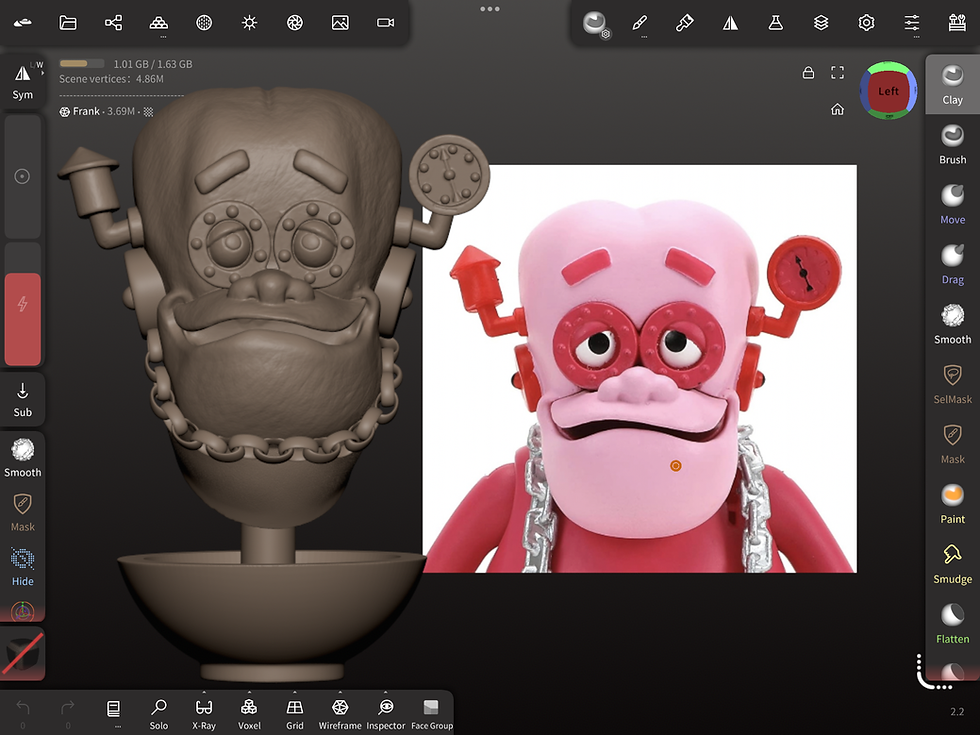980x735 pixels.
Task: Expand the top three-dots menu
Action: point(490,9)
